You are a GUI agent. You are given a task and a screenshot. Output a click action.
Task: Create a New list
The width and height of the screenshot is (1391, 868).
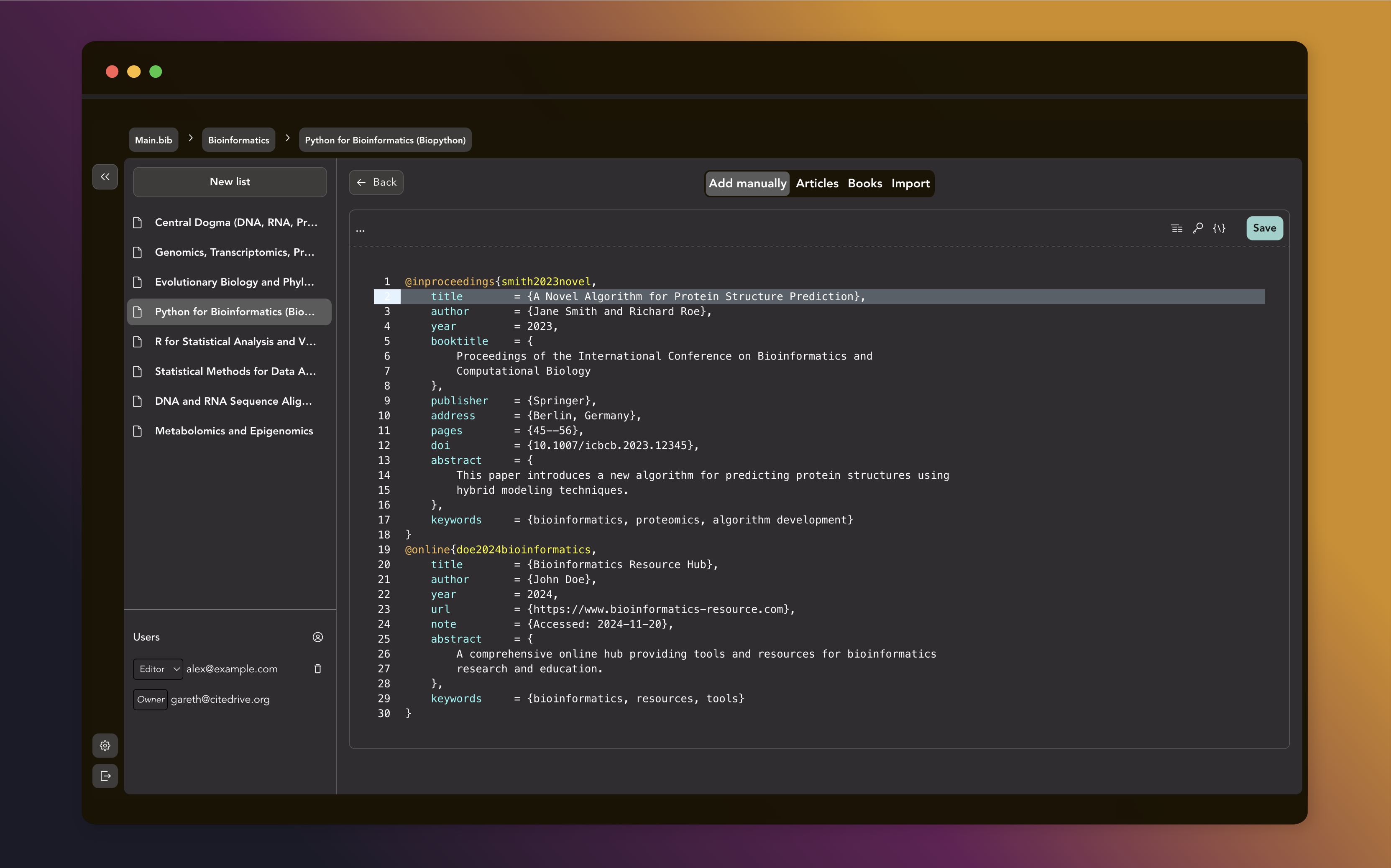tap(230, 182)
